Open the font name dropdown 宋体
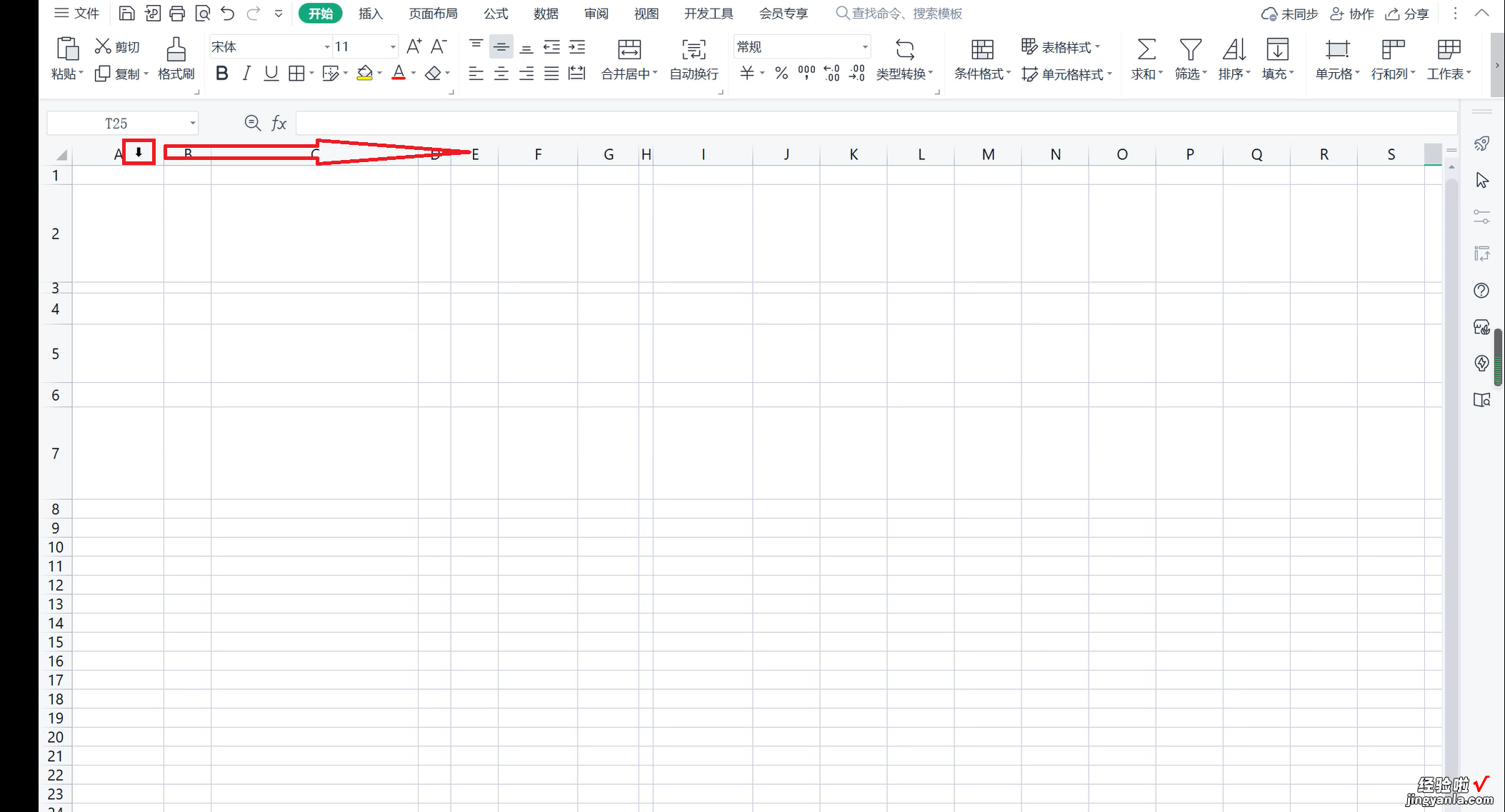The image size is (1505, 812). (327, 47)
